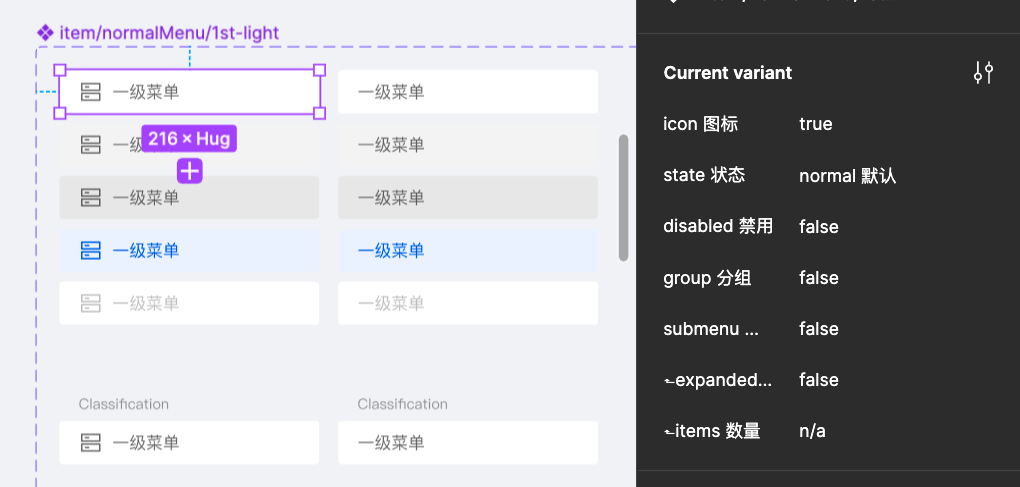
Task: Change the icon 图标 value true
Action: point(816,124)
